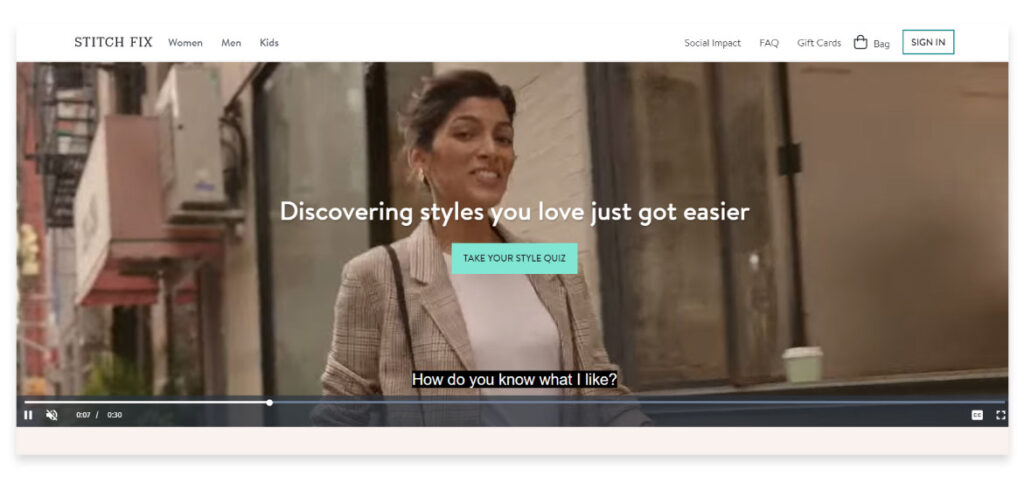Enter fullscreen video mode
This screenshot has height=477, width=1024.
tap(1000, 415)
